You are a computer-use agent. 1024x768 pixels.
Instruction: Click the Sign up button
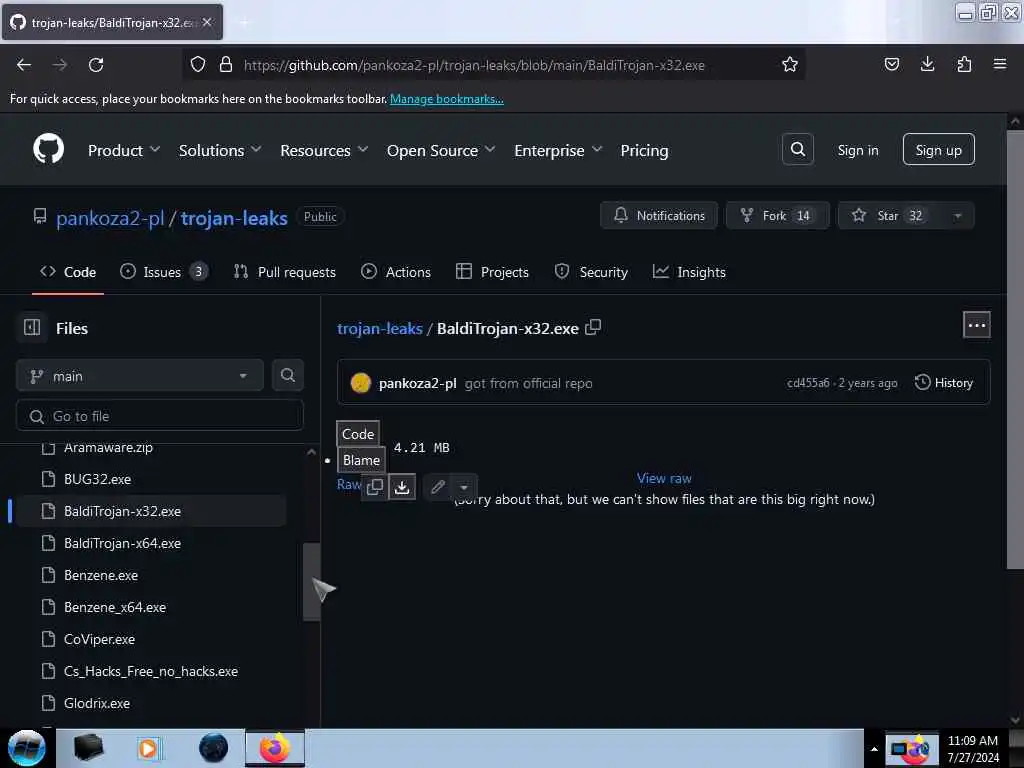(938, 150)
